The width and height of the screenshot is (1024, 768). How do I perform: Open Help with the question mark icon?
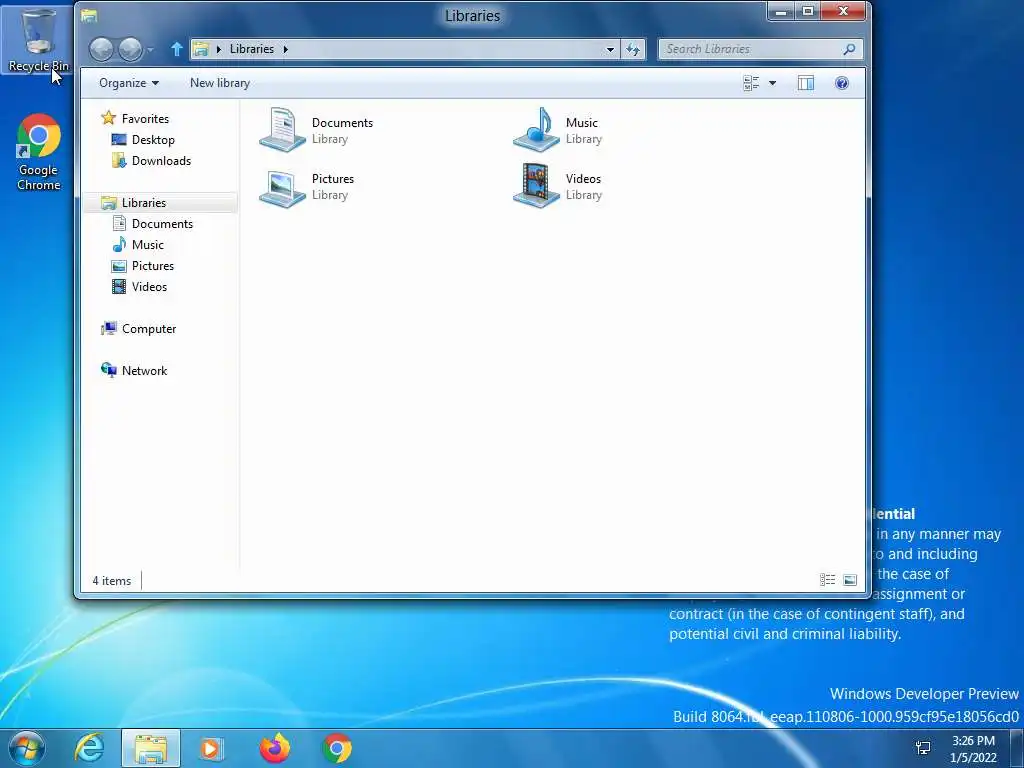tap(842, 83)
